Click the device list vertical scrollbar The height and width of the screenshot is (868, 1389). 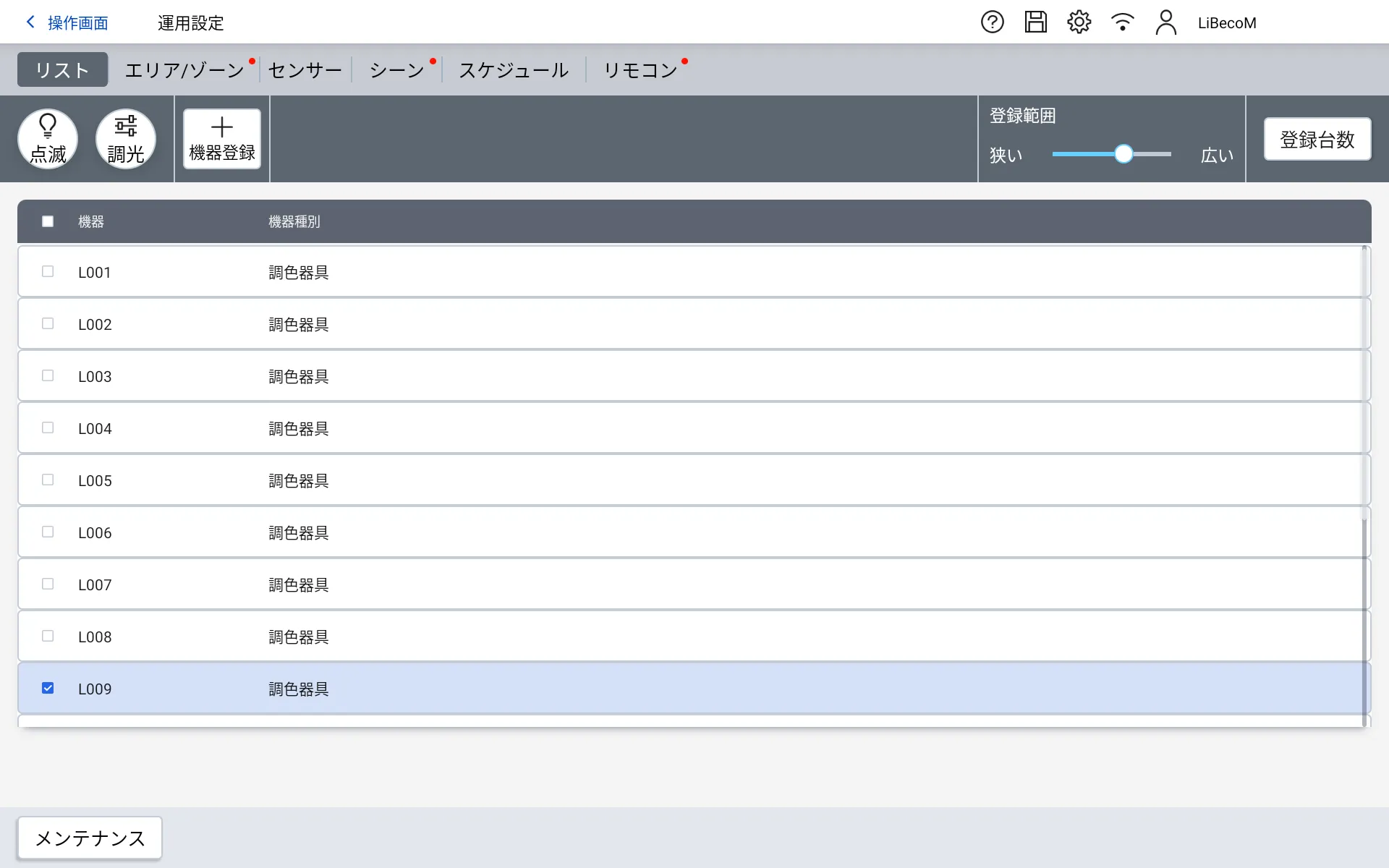pyautogui.click(x=1364, y=434)
